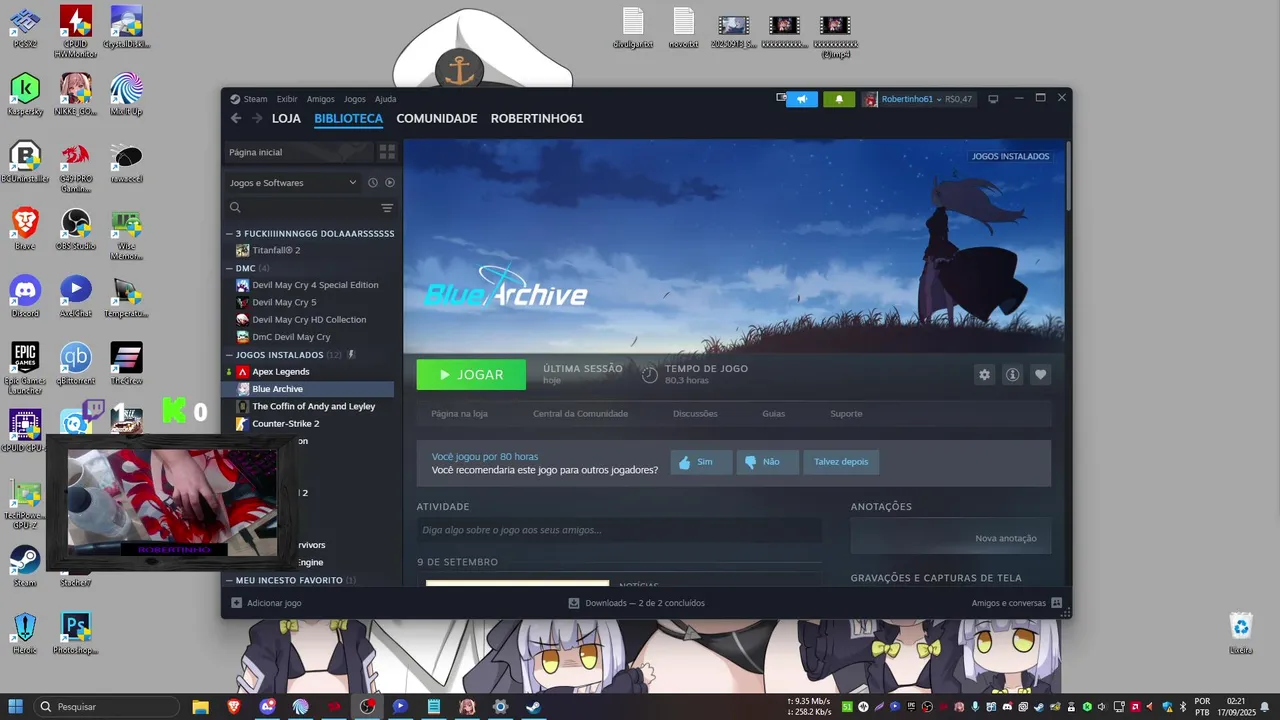Open Discord desktop icon
This screenshot has width=1280, height=720.
coord(25,296)
